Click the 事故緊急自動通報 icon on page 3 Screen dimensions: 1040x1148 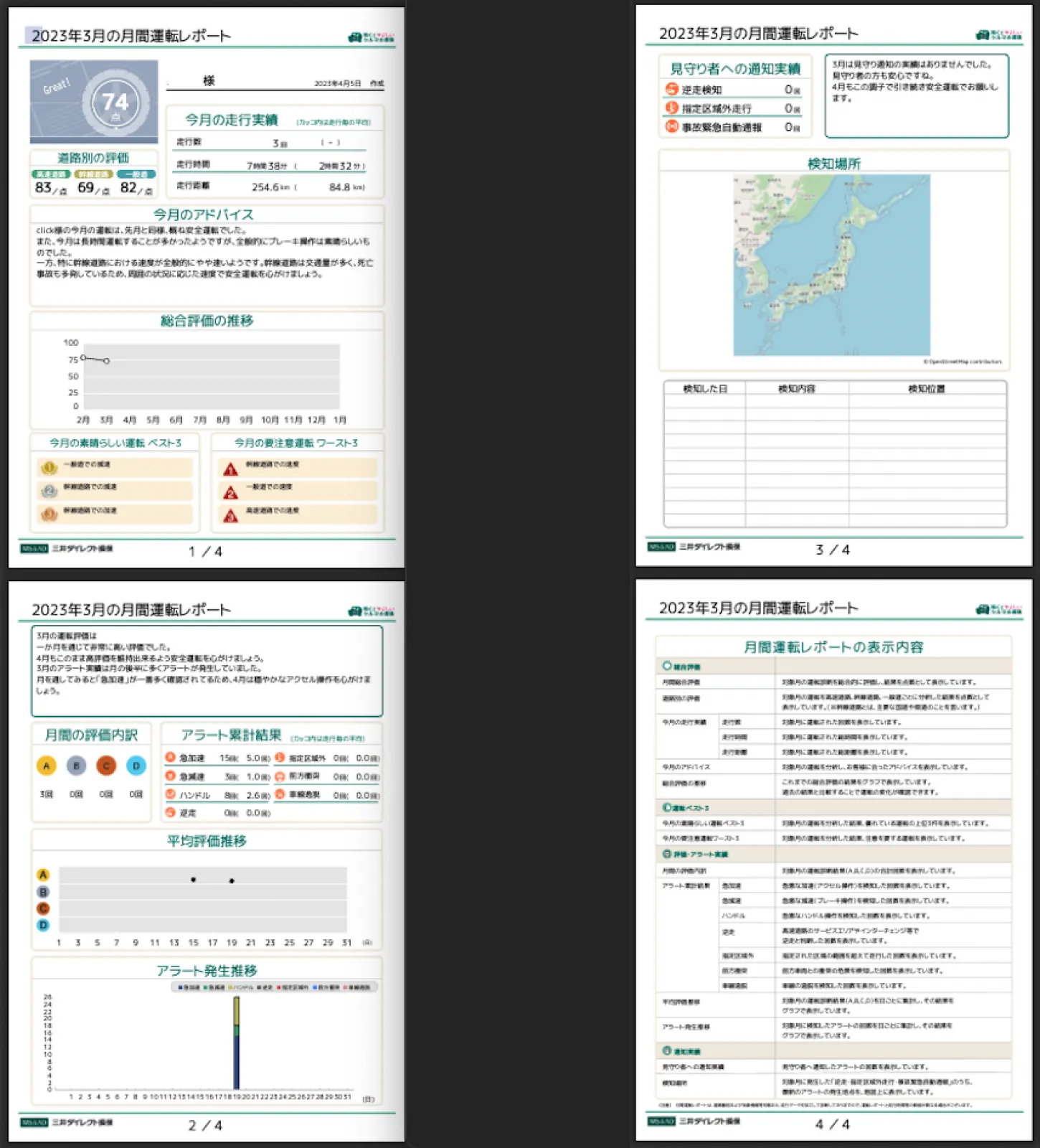click(672, 126)
